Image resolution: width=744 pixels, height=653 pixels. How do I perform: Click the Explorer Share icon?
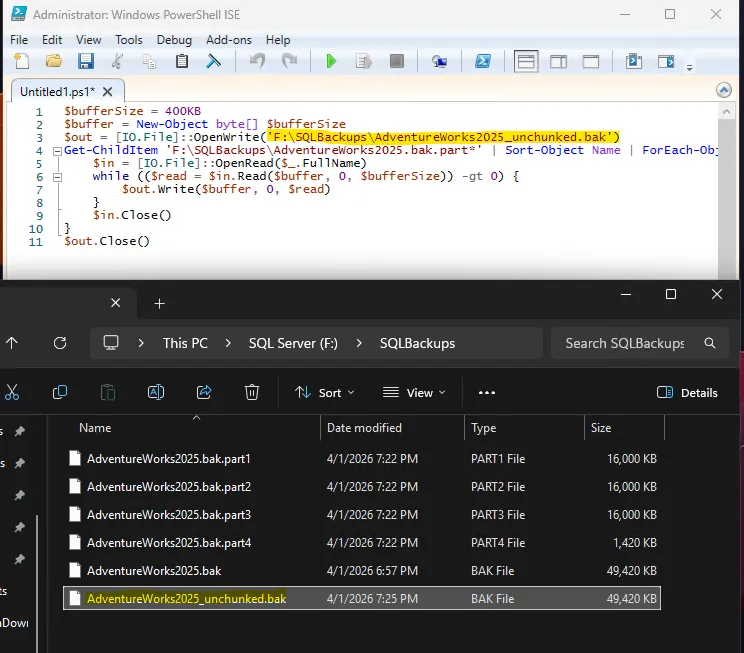point(204,392)
